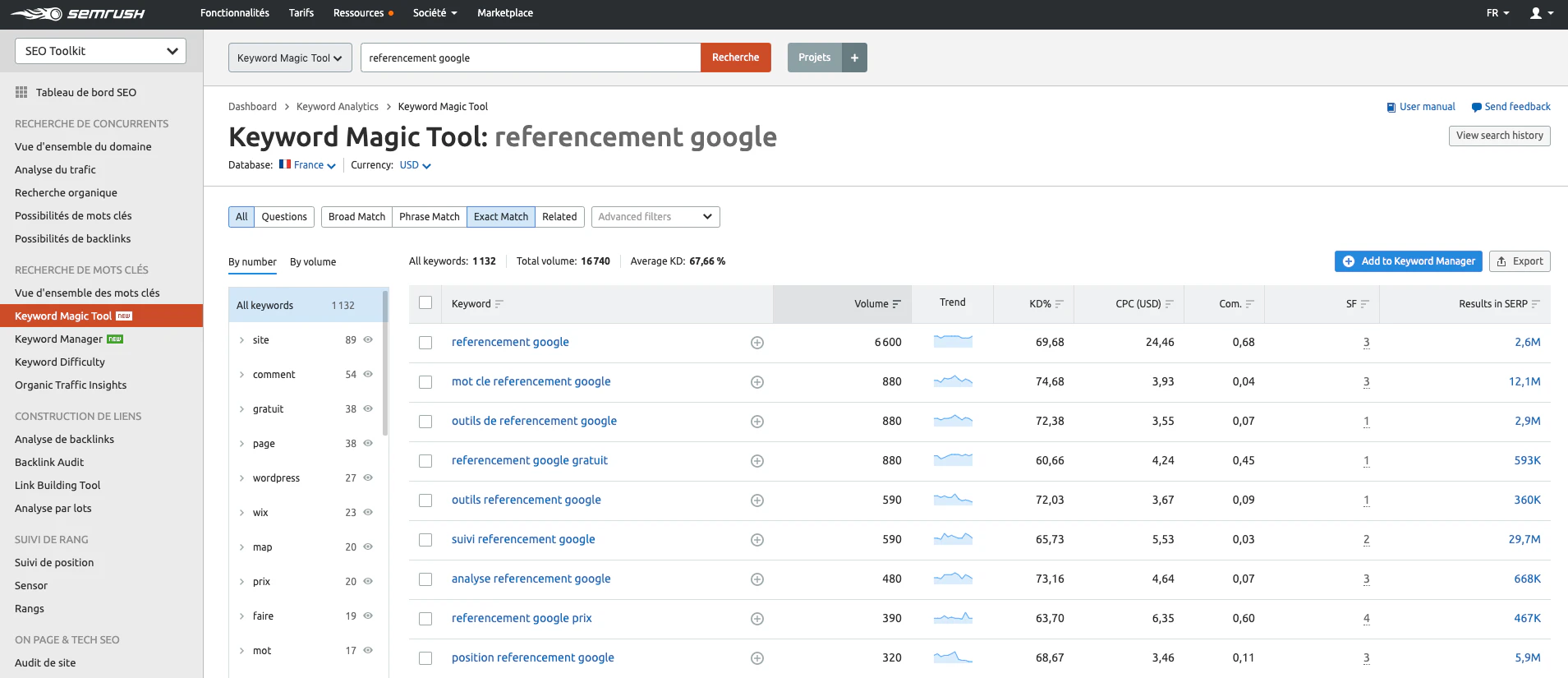Toggle eye visibility for 'prix' group

pyautogui.click(x=368, y=581)
